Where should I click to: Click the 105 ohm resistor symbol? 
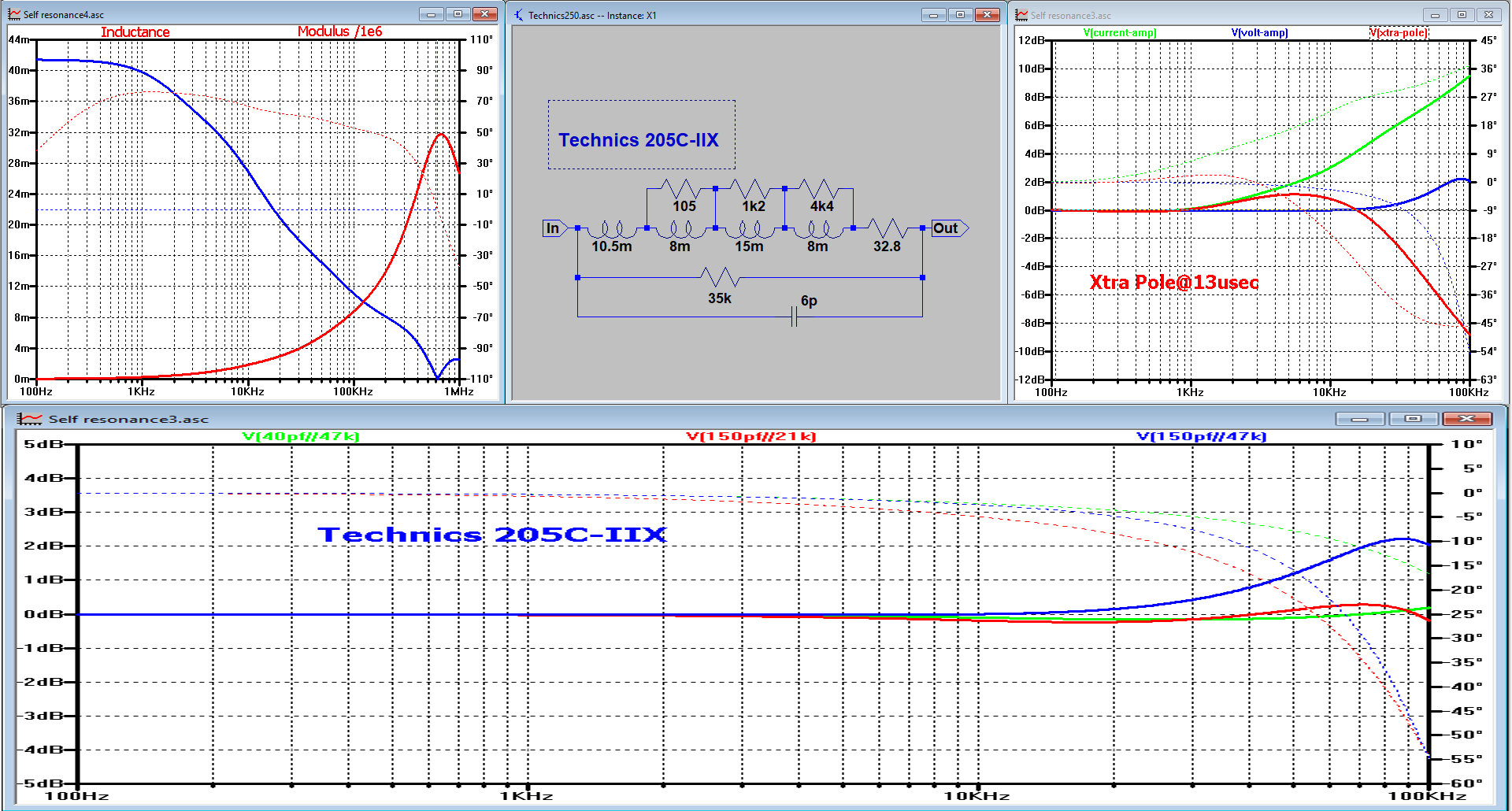coord(680,189)
